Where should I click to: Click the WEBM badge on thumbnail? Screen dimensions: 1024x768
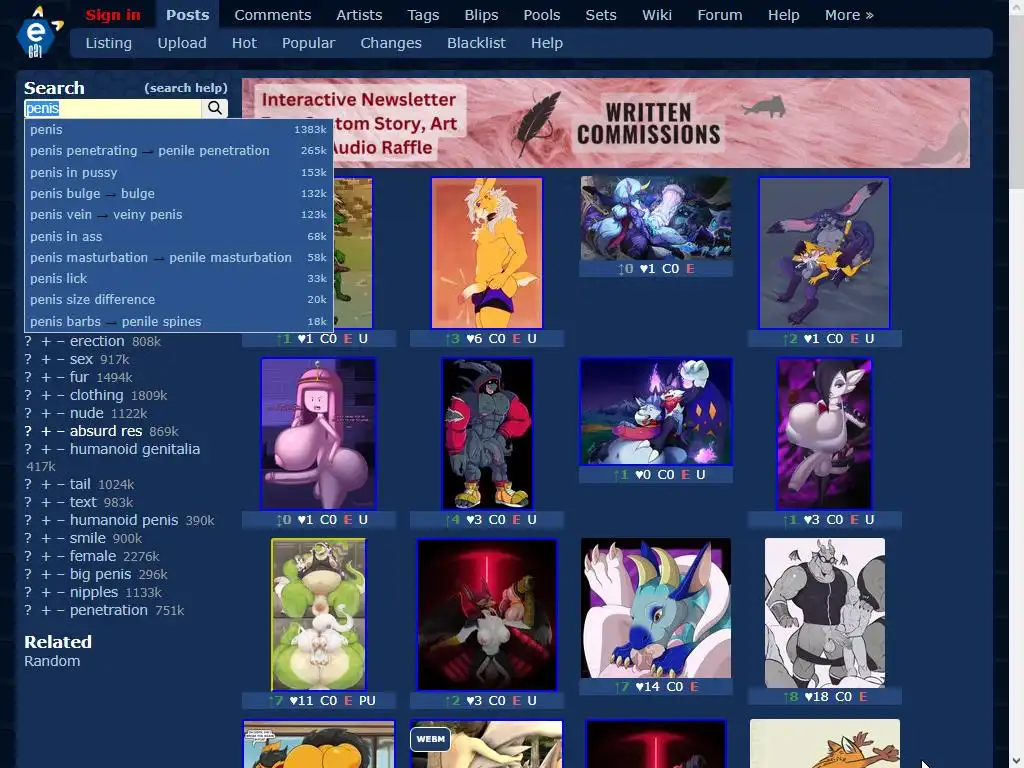coord(430,739)
